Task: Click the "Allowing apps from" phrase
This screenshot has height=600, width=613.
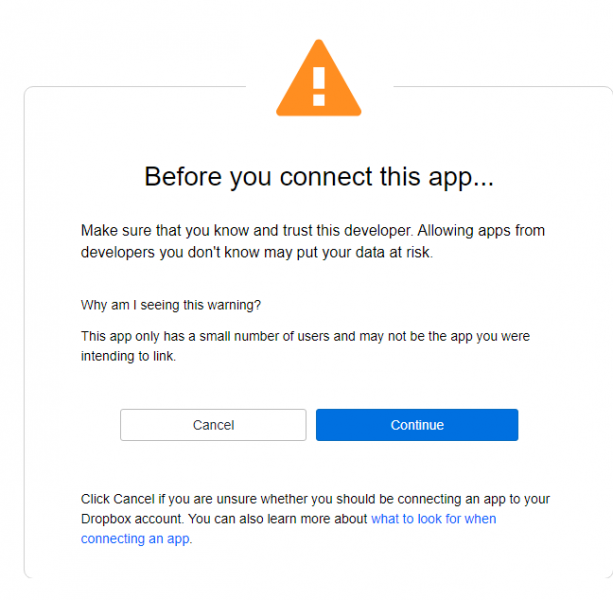Action: coord(481,231)
